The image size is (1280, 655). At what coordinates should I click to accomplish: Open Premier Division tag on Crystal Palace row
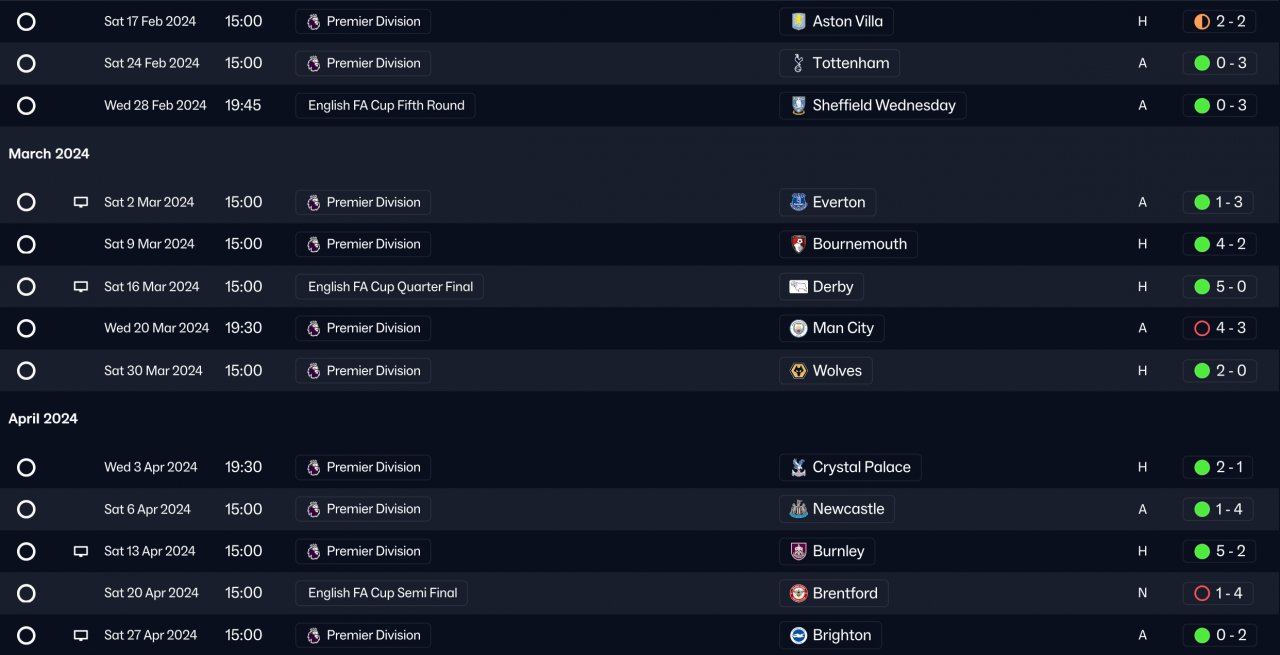click(363, 467)
